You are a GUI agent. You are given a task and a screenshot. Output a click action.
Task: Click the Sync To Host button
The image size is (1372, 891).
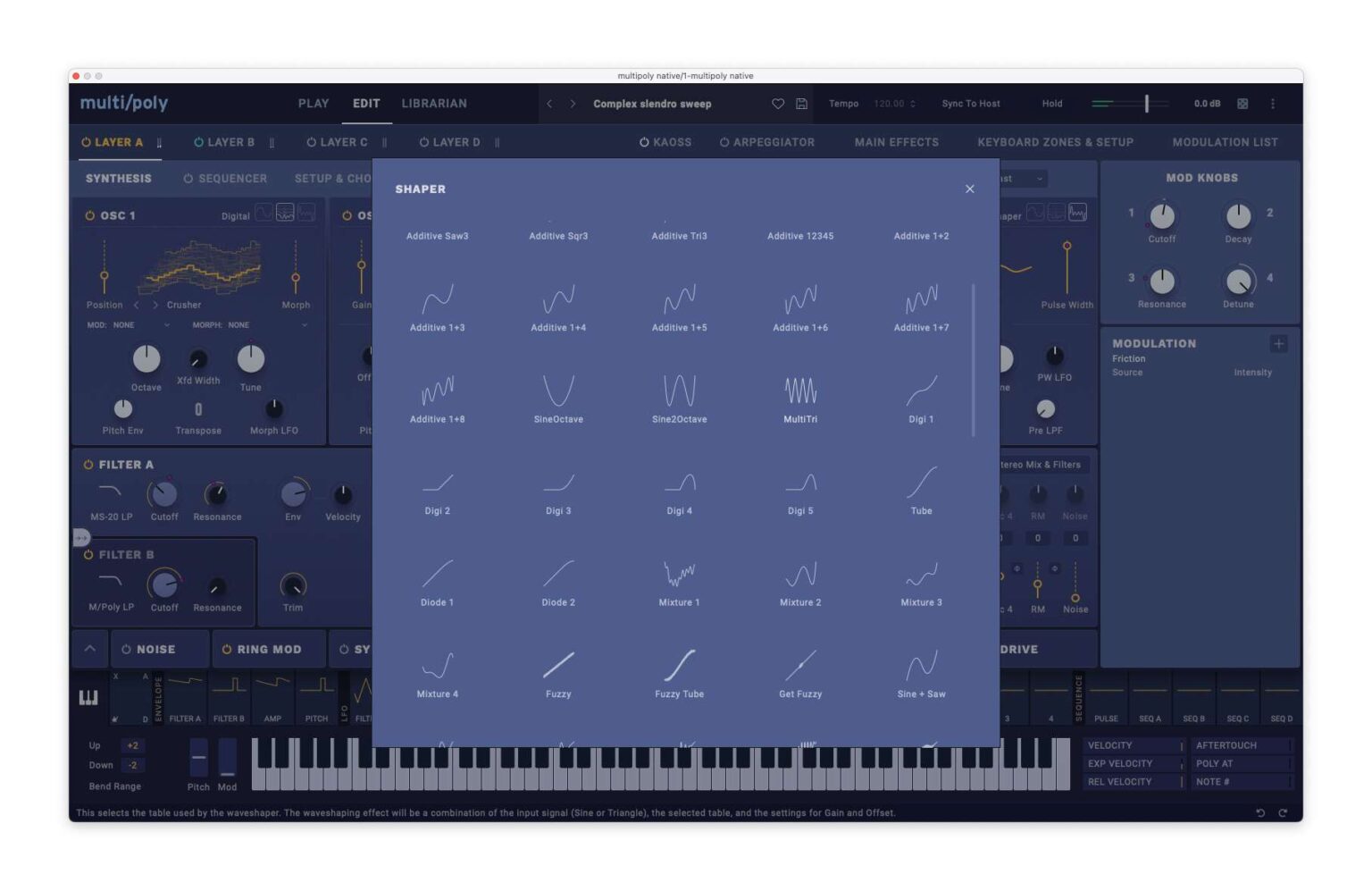pyautogui.click(x=971, y=104)
